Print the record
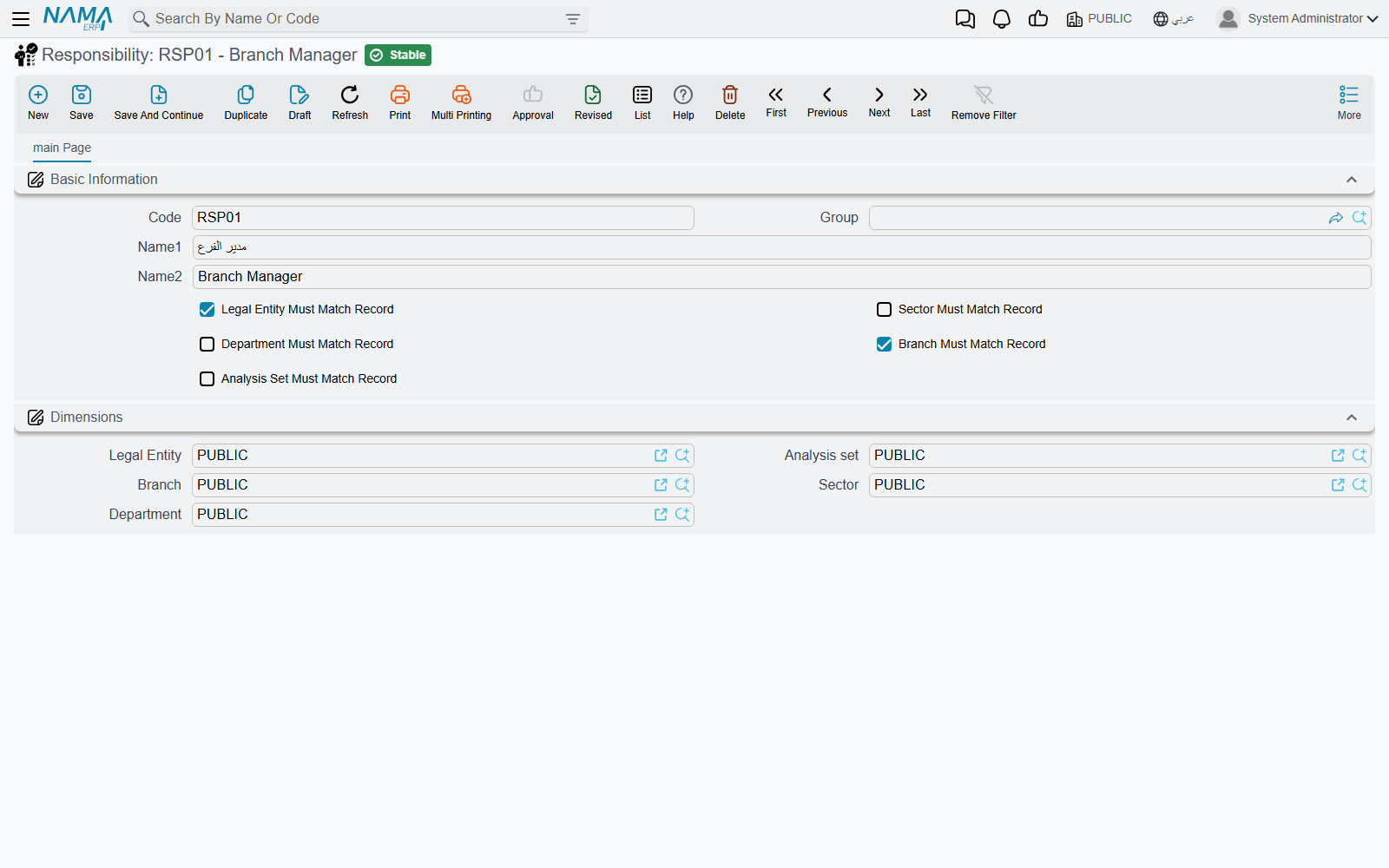This screenshot has width=1389, height=868. (400, 102)
